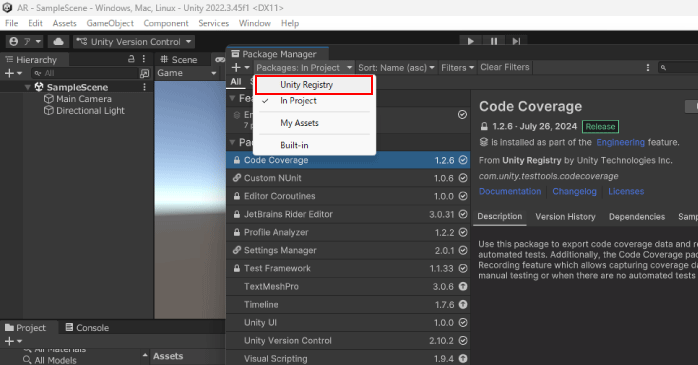The width and height of the screenshot is (698, 365).
Task: Open the Window menu
Action: point(255,23)
